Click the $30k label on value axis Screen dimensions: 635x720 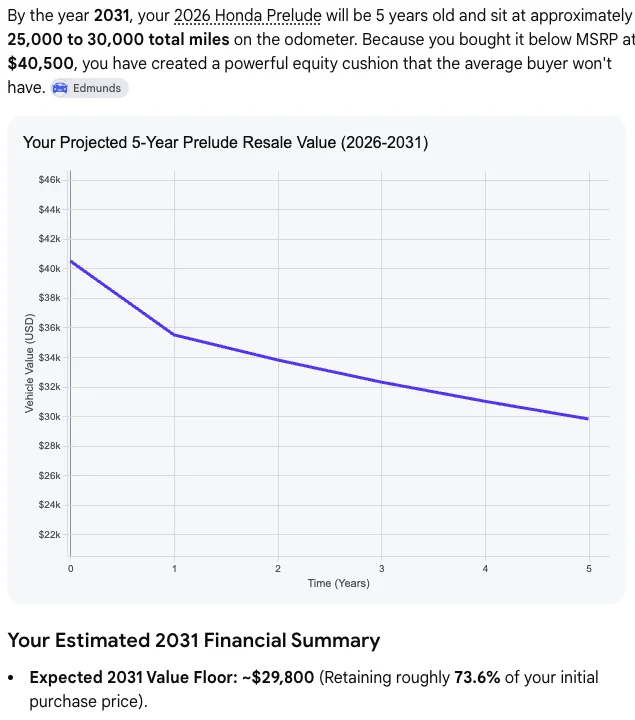(x=50, y=416)
